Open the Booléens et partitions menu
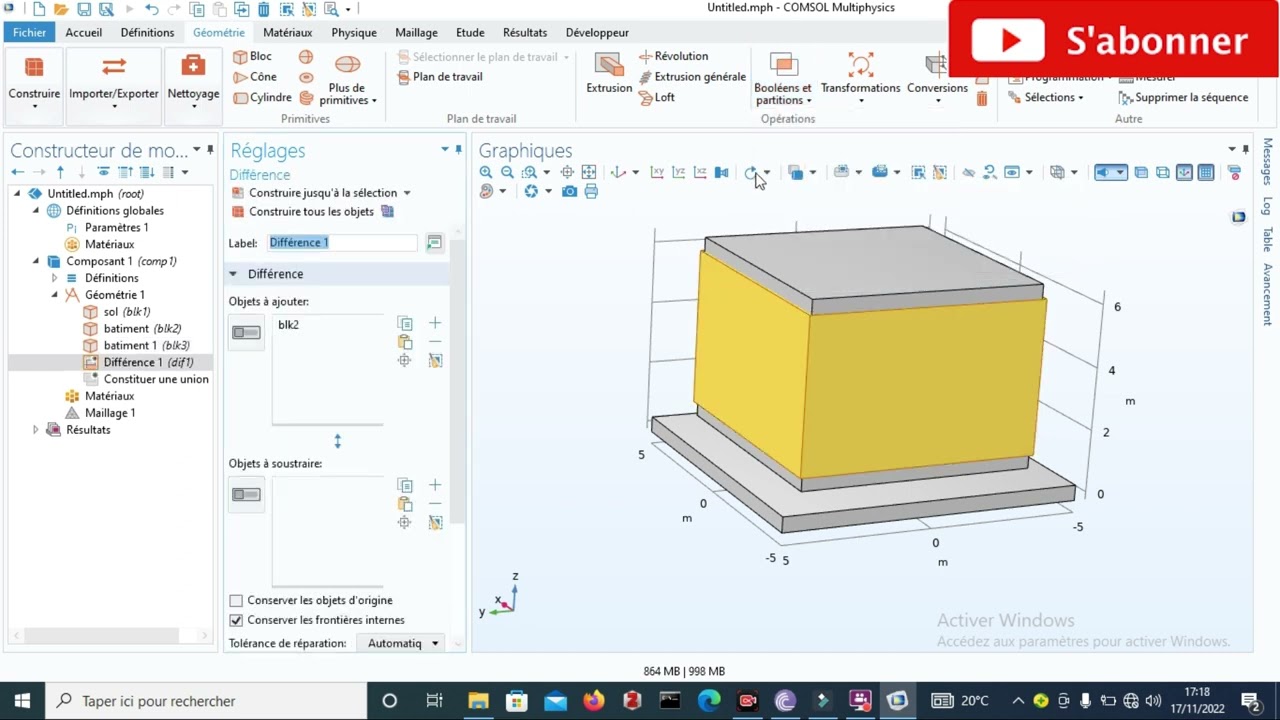1280x720 pixels. (783, 81)
